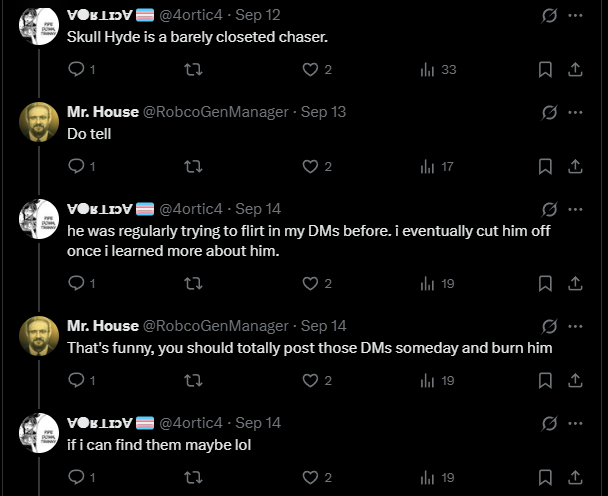Share the "Do tell" tweet
The width and height of the screenshot is (608, 496).
click(x=576, y=166)
